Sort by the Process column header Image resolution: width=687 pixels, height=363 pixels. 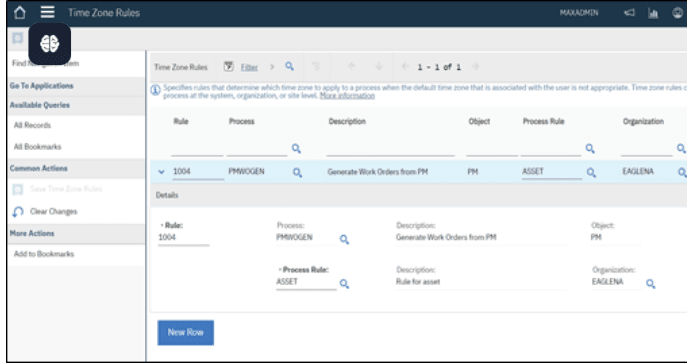pyautogui.click(x=241, y=122)
